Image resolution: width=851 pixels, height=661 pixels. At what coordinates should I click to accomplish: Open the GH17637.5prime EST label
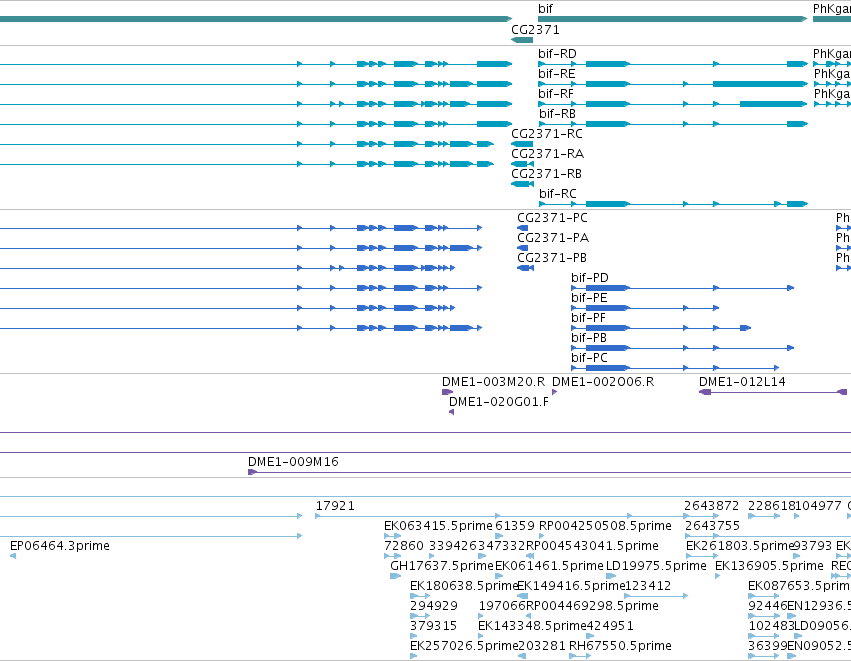[x=442, y=566]
